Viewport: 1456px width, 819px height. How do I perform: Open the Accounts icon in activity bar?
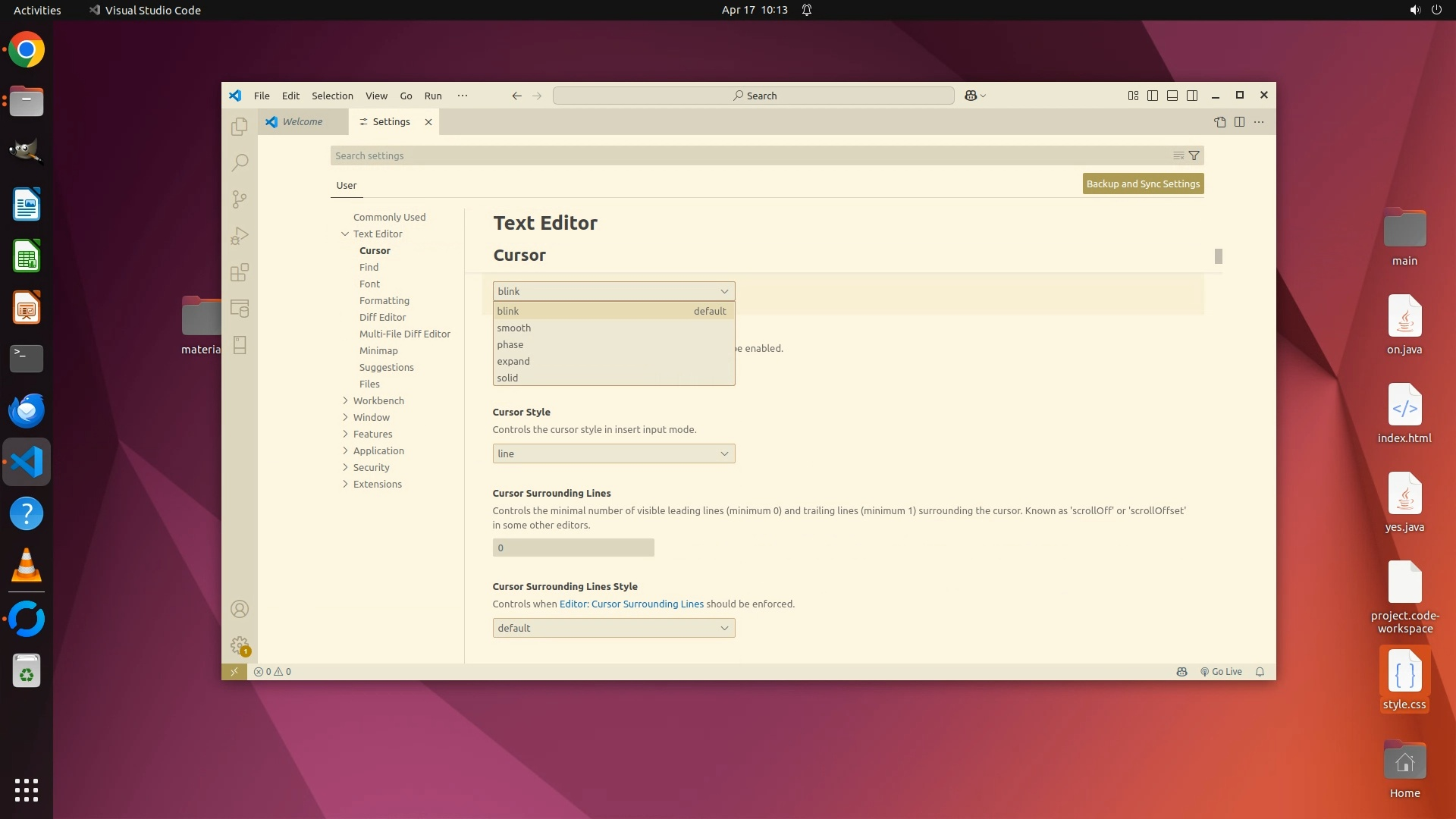[240, 609]
